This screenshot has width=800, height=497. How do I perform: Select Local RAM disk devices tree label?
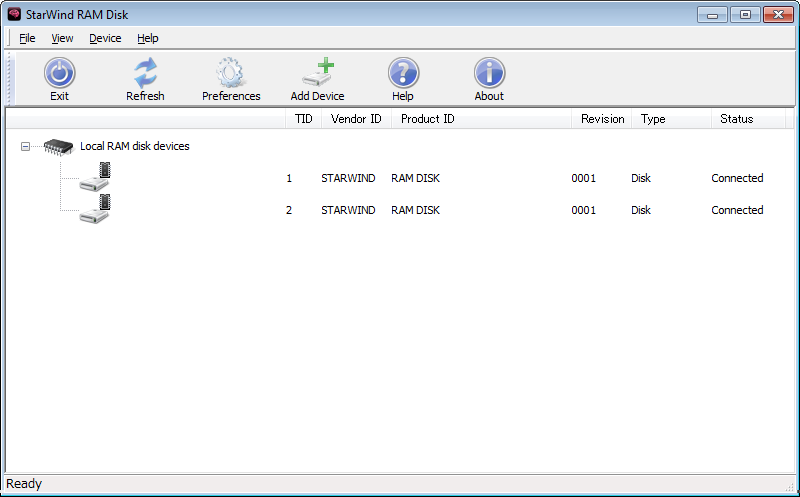pyautogui.click(x=135, y=146)
